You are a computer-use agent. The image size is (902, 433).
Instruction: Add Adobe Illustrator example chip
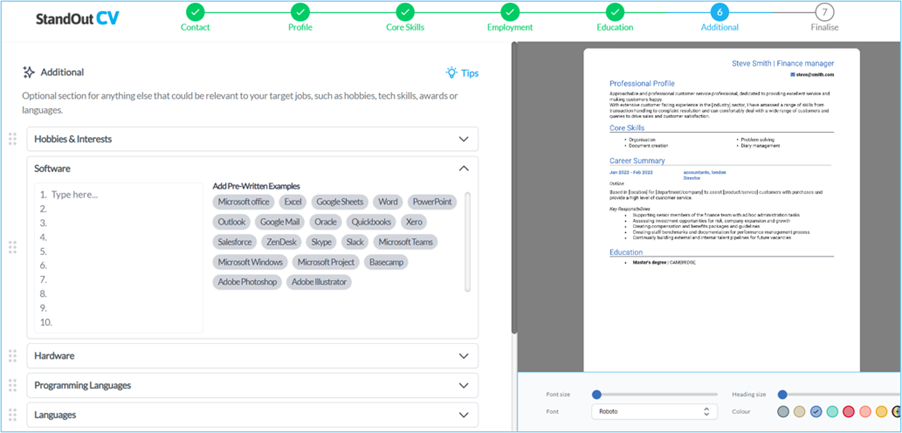319,282
